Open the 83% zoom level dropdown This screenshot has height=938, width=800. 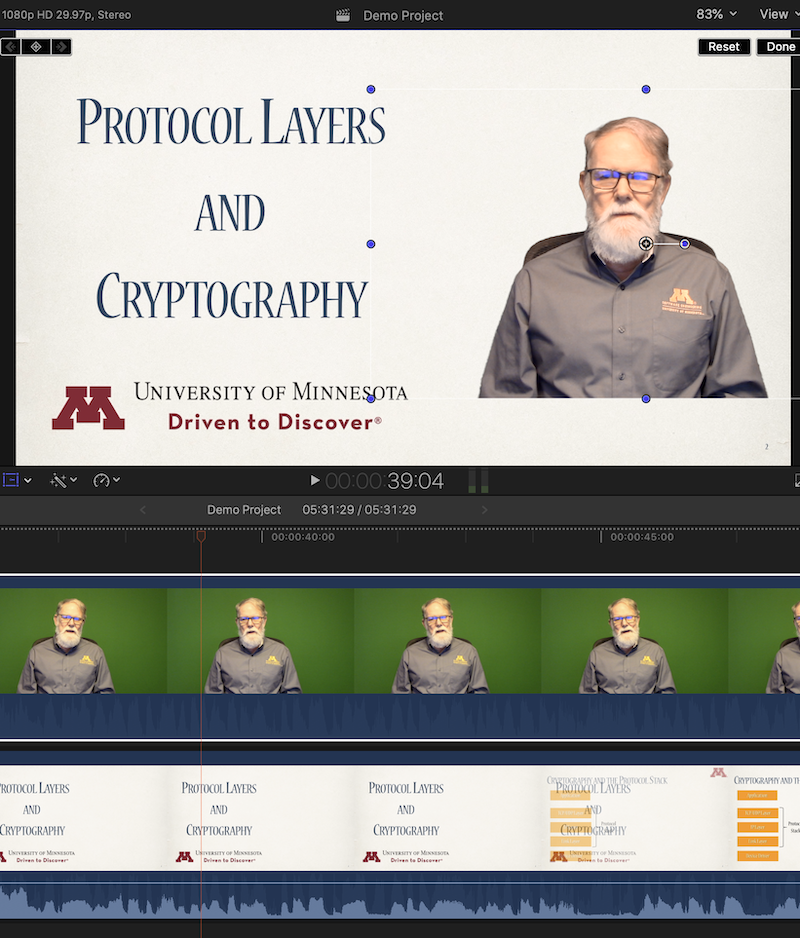716,14
